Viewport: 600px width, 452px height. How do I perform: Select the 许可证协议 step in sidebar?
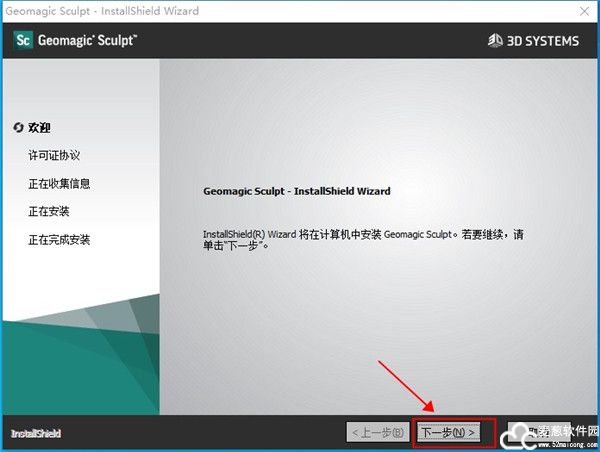(x=54, y=155)
